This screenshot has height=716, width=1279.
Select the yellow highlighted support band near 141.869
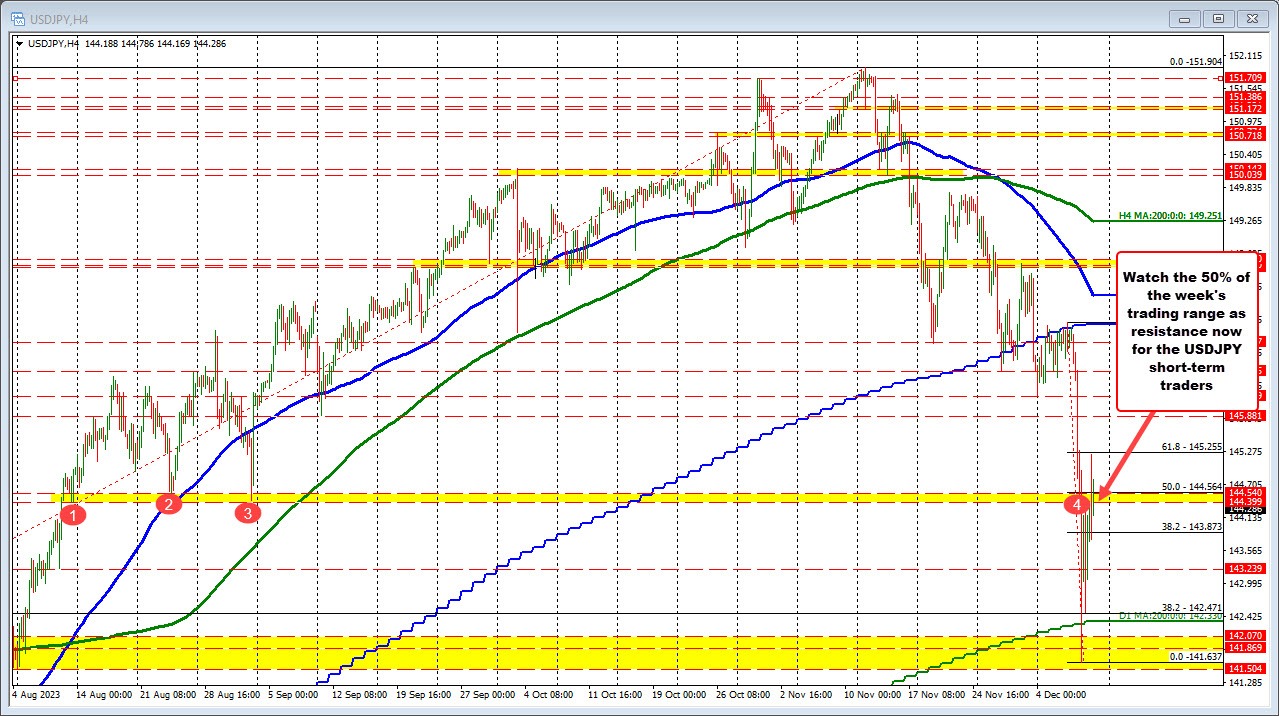point(600,648)
